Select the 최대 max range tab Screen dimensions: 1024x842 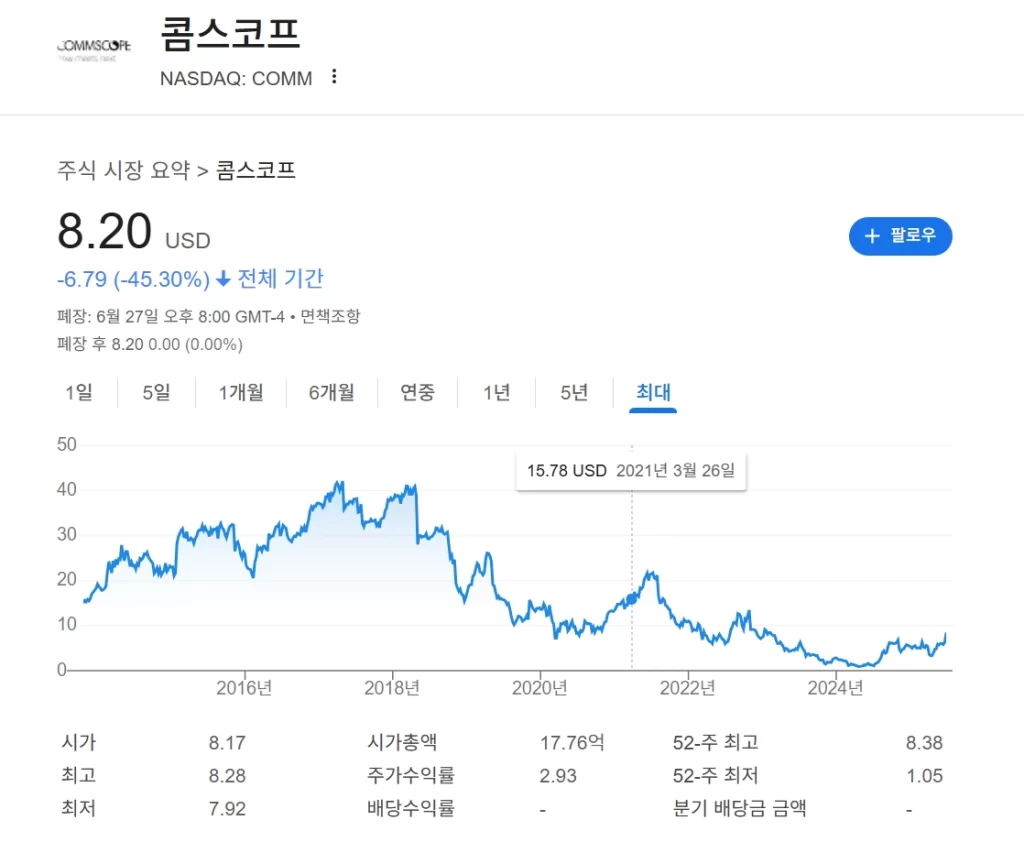pyautogui.click(x=653, y=392)
